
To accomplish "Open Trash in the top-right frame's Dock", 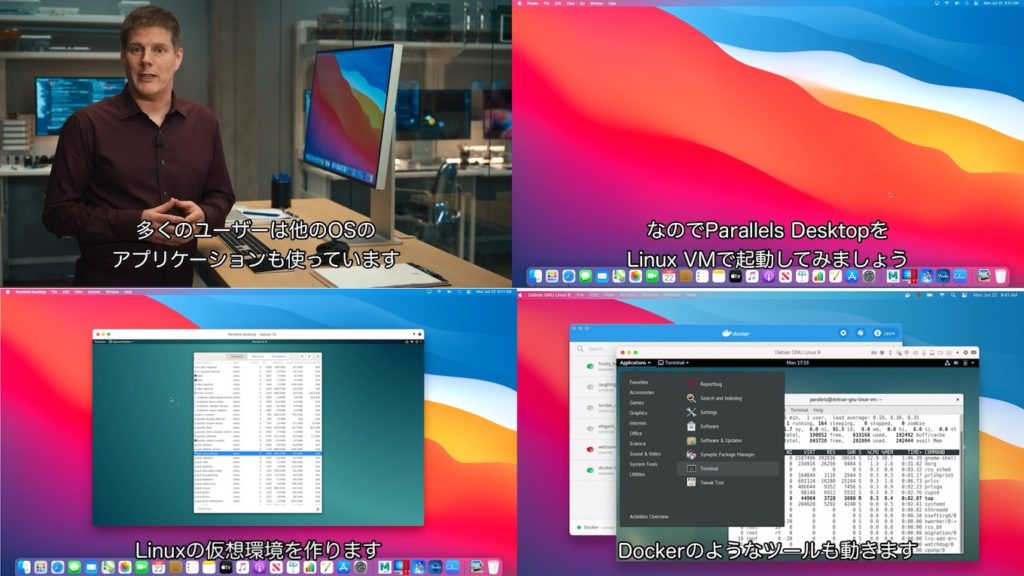I will point(1000,276).
